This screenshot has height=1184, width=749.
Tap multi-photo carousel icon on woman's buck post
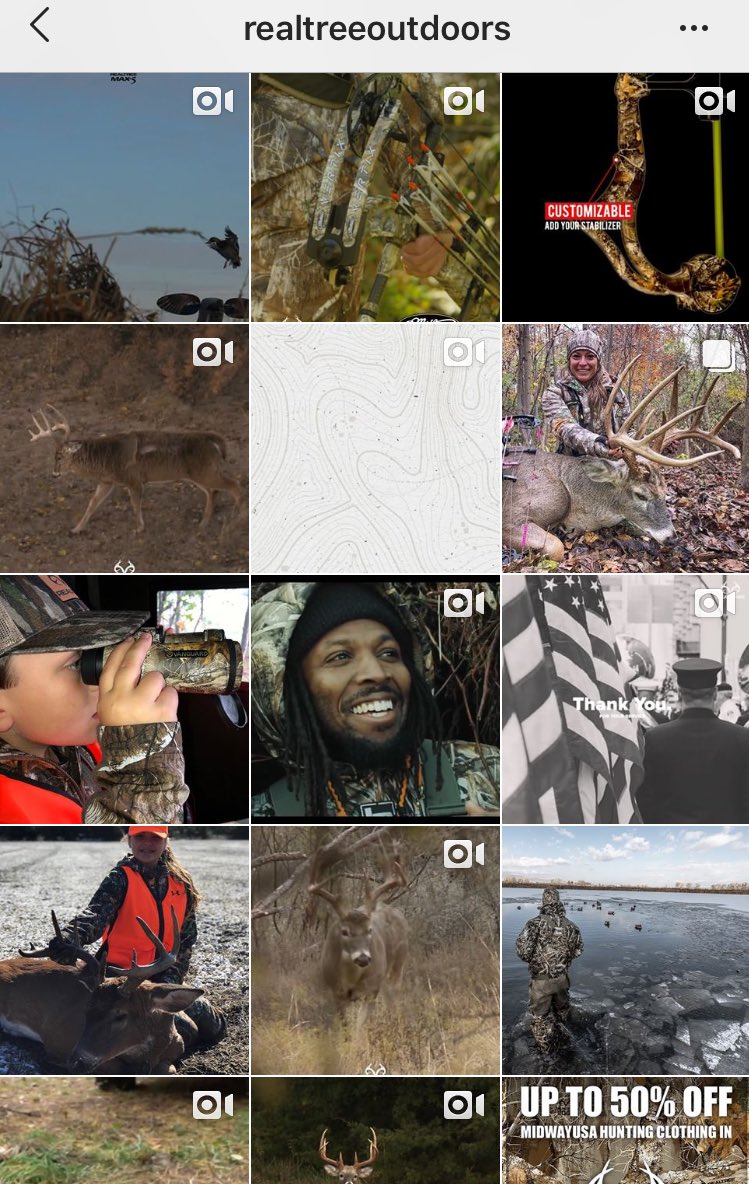717,355
